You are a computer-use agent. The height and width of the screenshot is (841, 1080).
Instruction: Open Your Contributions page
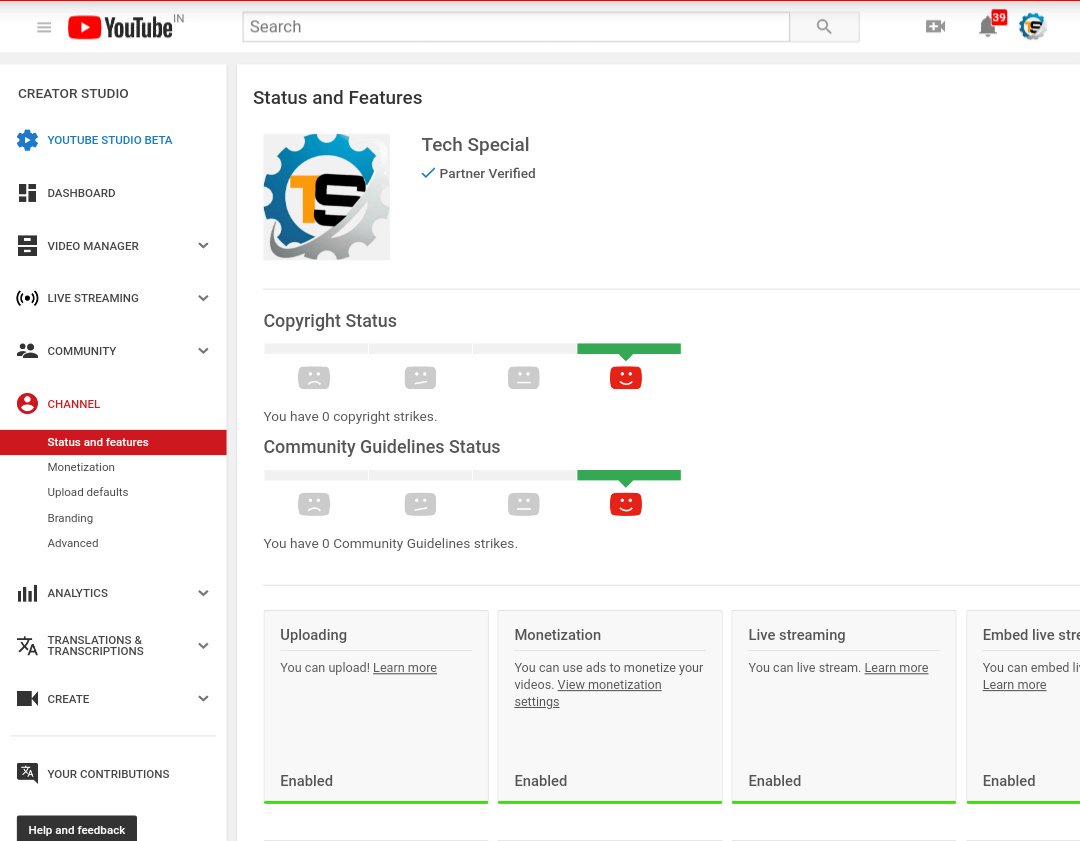click(x=108, y=774)
